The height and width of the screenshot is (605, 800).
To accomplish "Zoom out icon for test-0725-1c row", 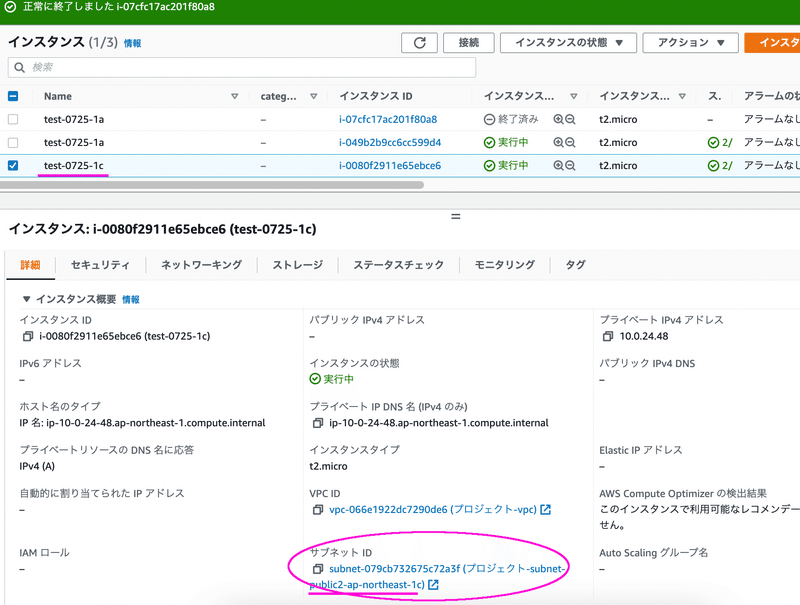I will pyautogui.click(x=570, y=165).
